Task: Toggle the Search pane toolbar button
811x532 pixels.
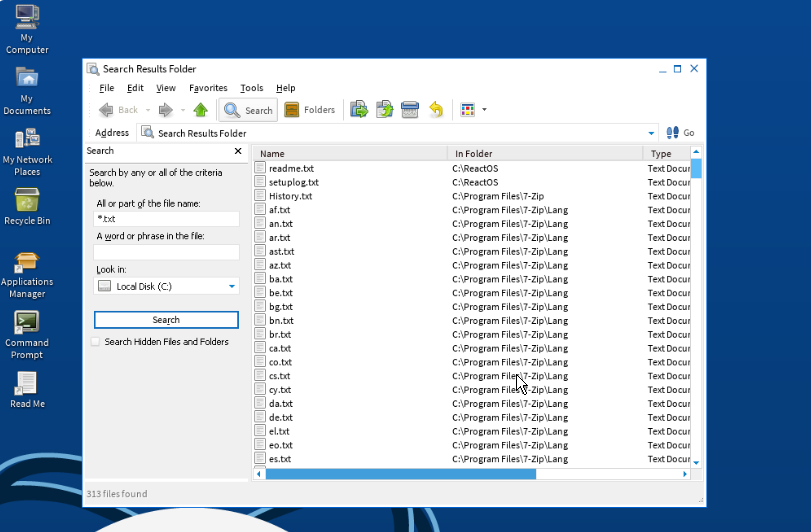Action: (248, 110)
